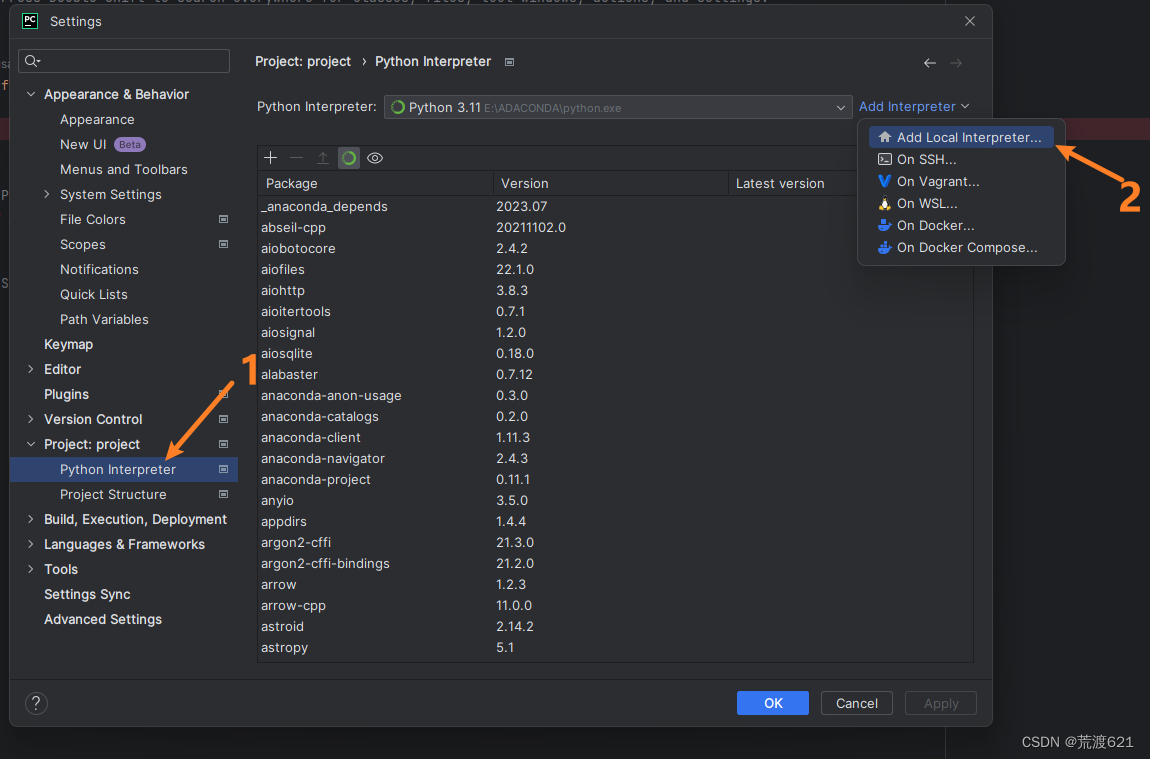This screenshot has width=1150, height=759.
Task: Expand System Settings subtree
Action: coord(47,194)
